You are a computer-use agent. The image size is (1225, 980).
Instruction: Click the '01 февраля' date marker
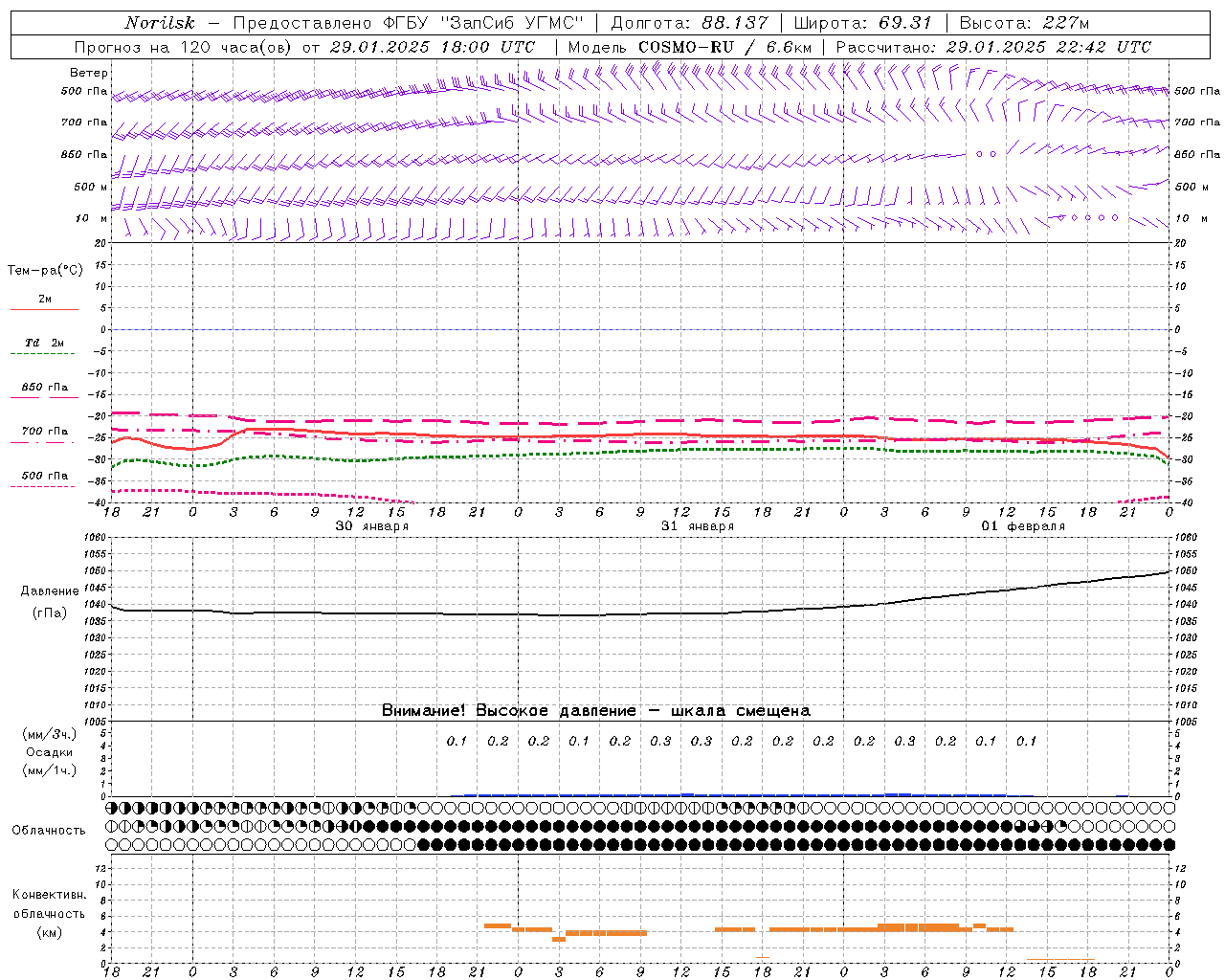pos(1023,526)
